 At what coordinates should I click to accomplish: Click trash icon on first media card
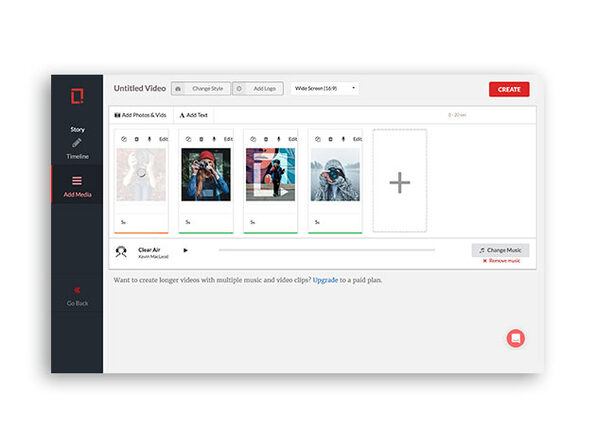pos(136,139)
